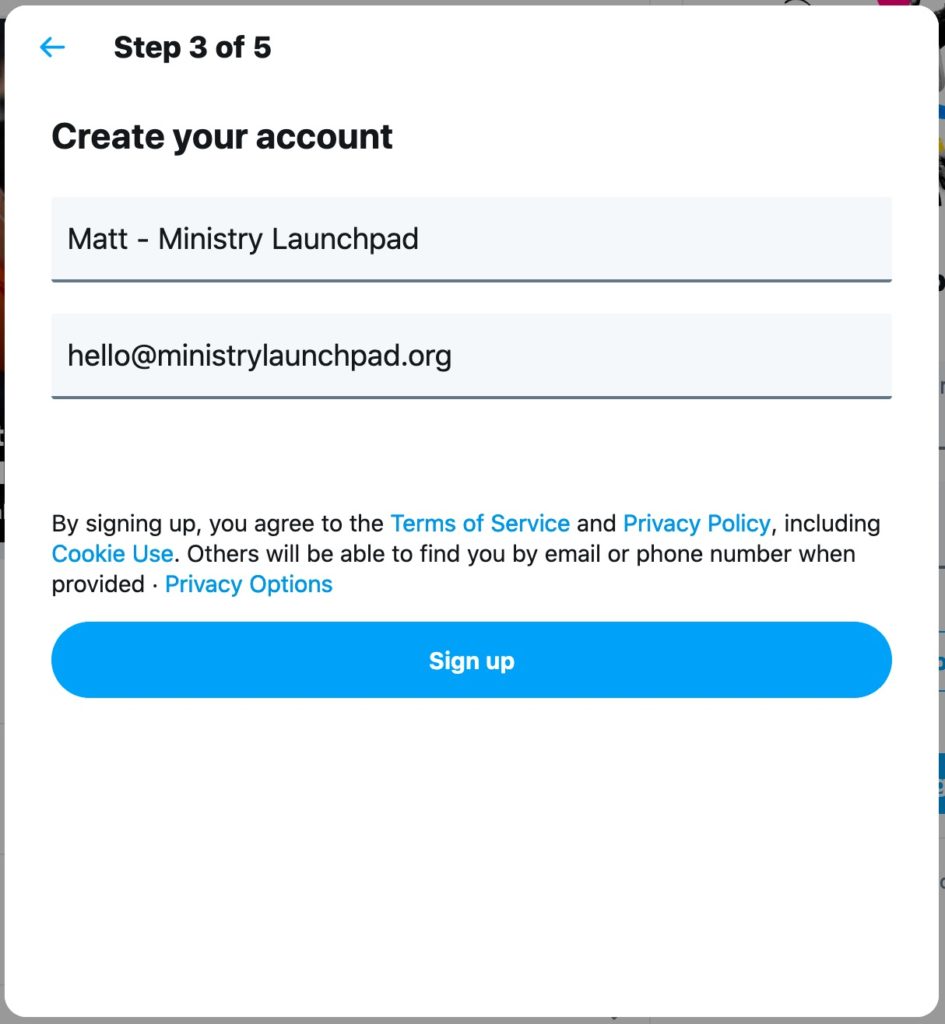The image size is (945, 1024).
Task: Follow the Cookie Use link
Action: coord(112,554)
